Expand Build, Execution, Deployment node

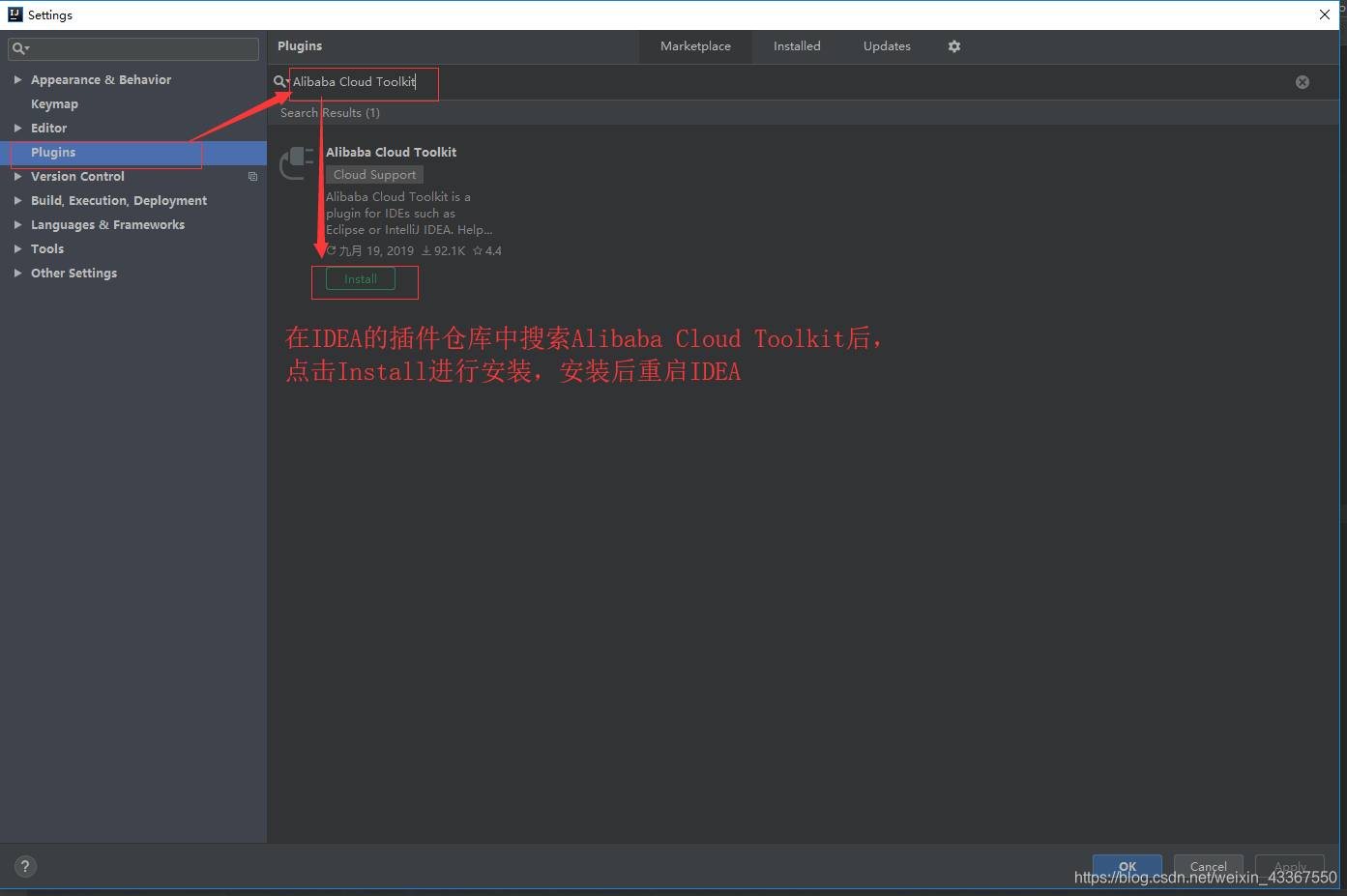point(17,200)
